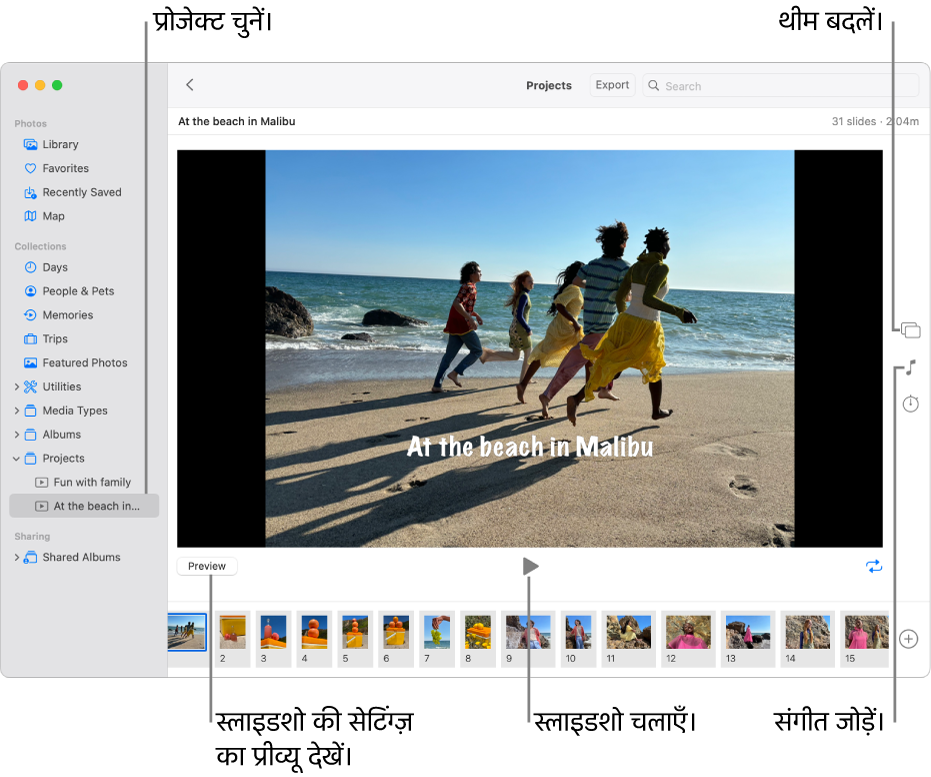This screenshot has height=777, width=931.
Task: Go back with the chevron arrow
Action: click(x=190, y=85)
